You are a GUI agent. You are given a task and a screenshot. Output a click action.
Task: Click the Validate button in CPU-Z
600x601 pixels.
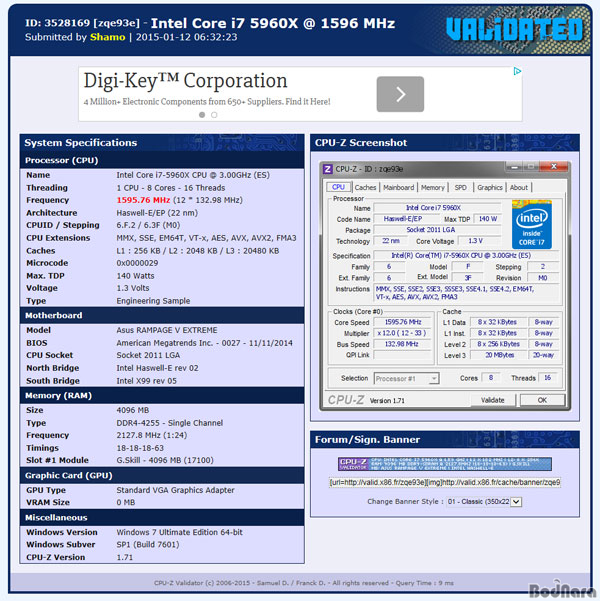(493, 400)
